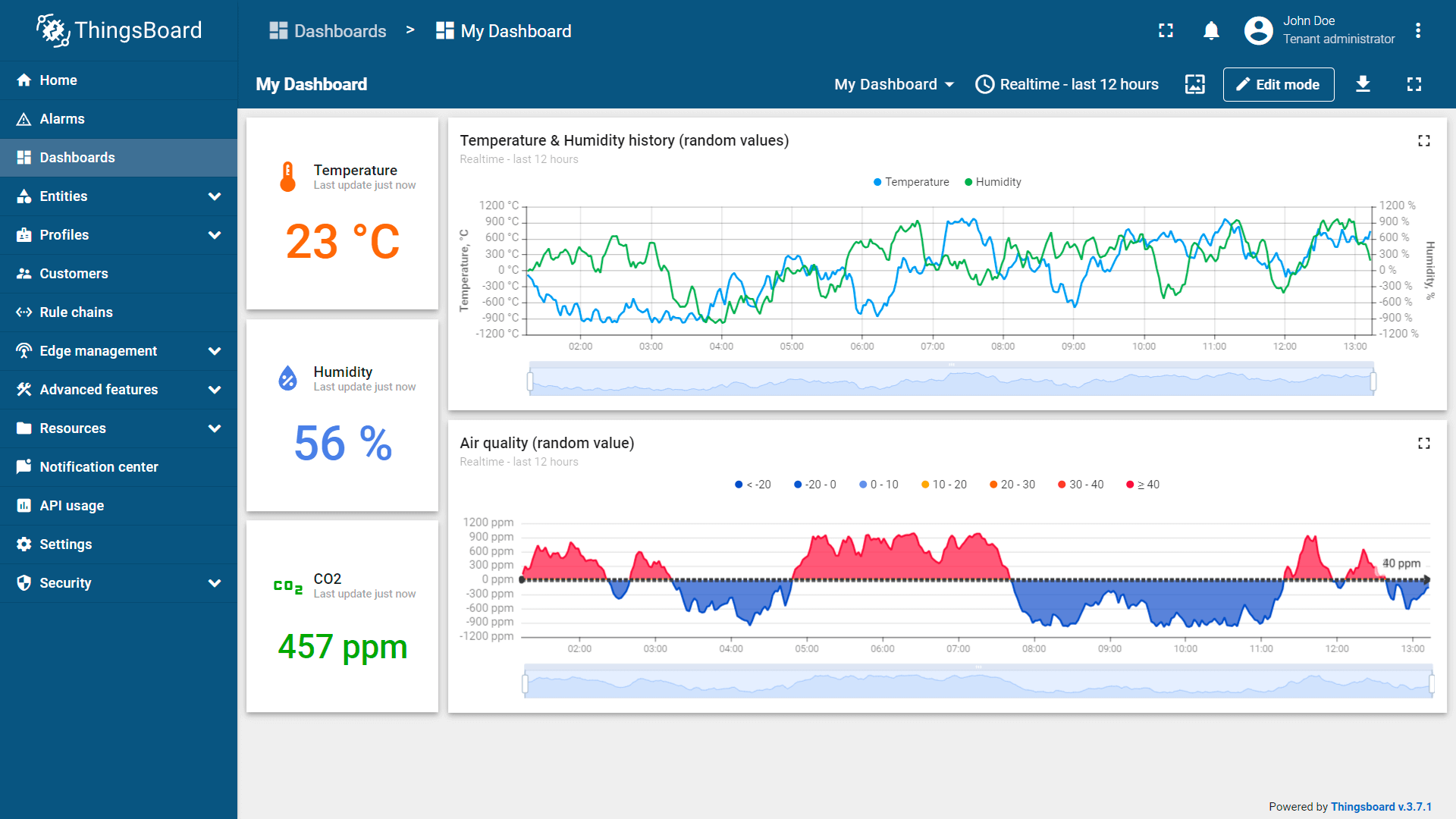Toggle Humidity series in chart legend

[x=993, y=182]
